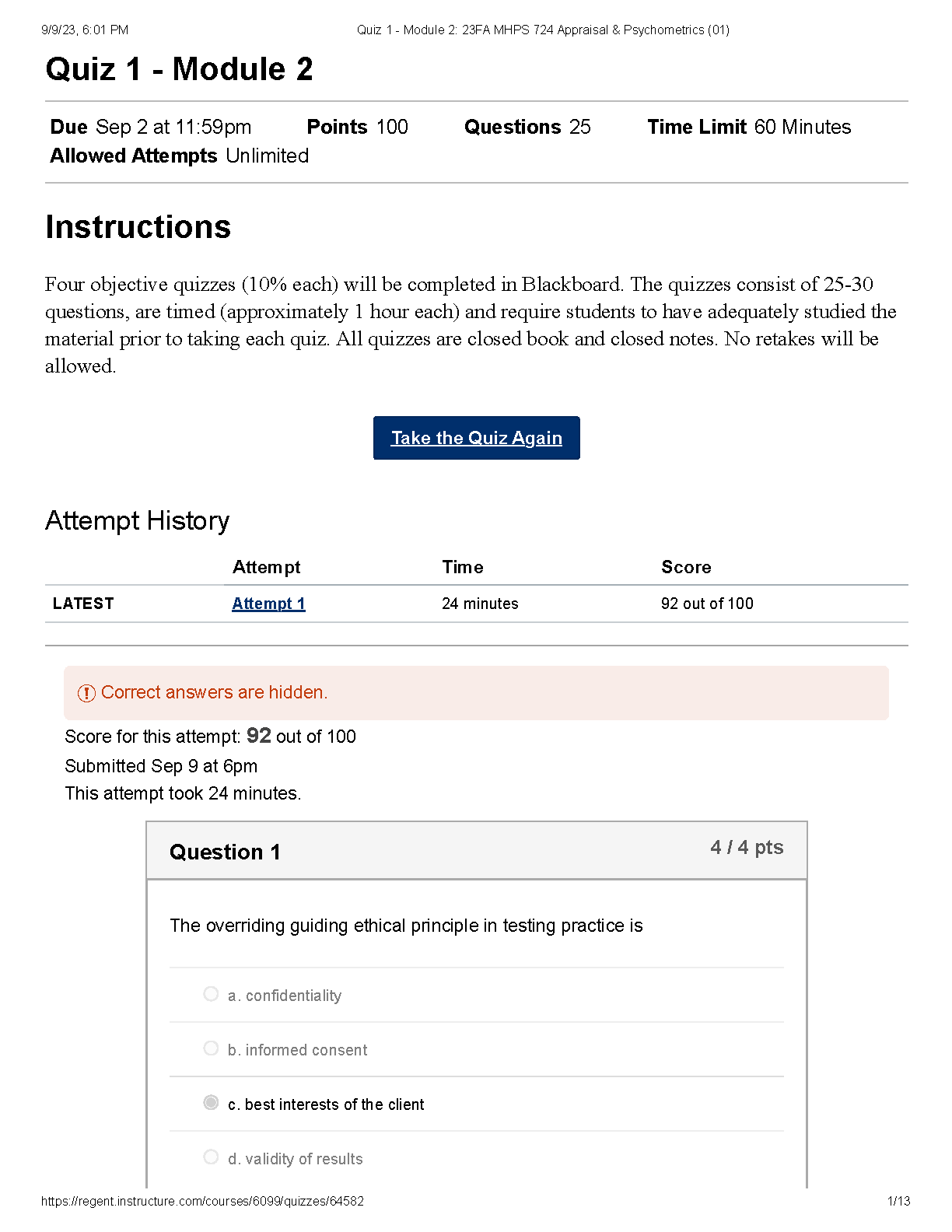
Task: Click the Attempt column header
Action: (266, 567)
